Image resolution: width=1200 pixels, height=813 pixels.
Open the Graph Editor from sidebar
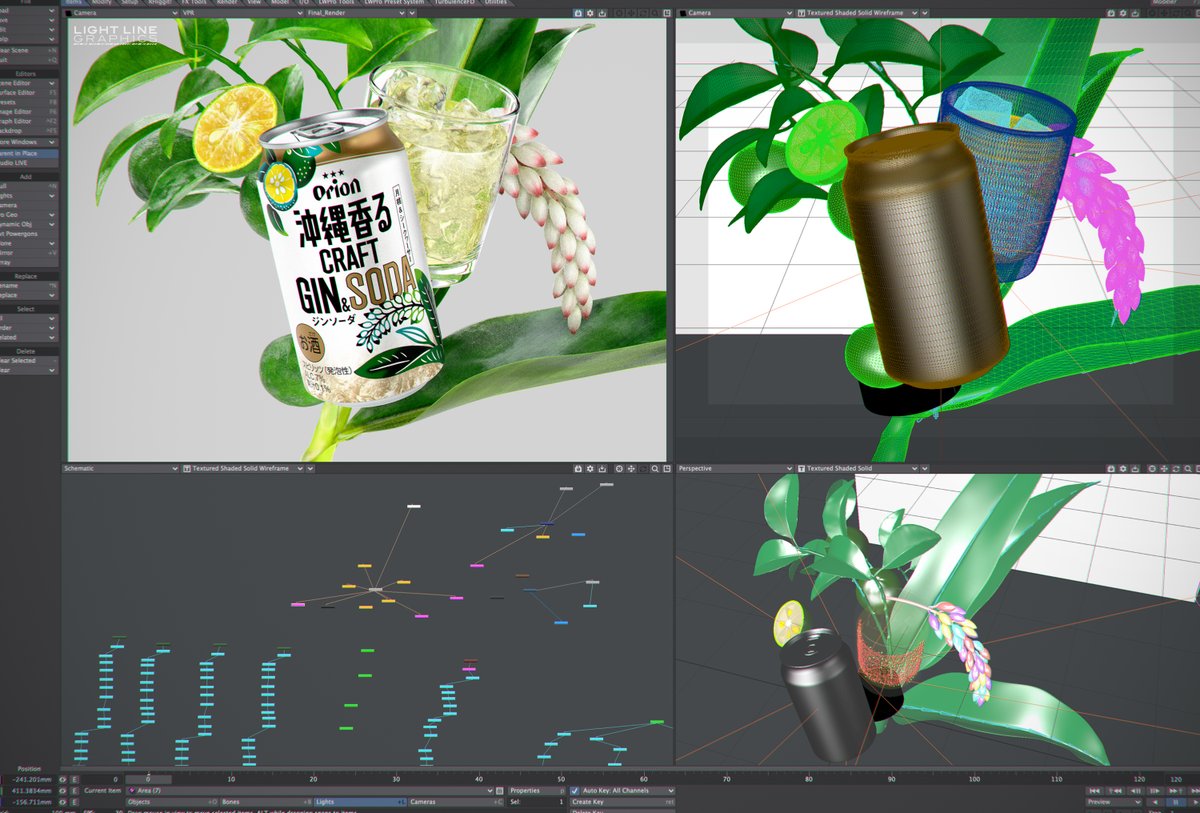[x=29, y=121]
